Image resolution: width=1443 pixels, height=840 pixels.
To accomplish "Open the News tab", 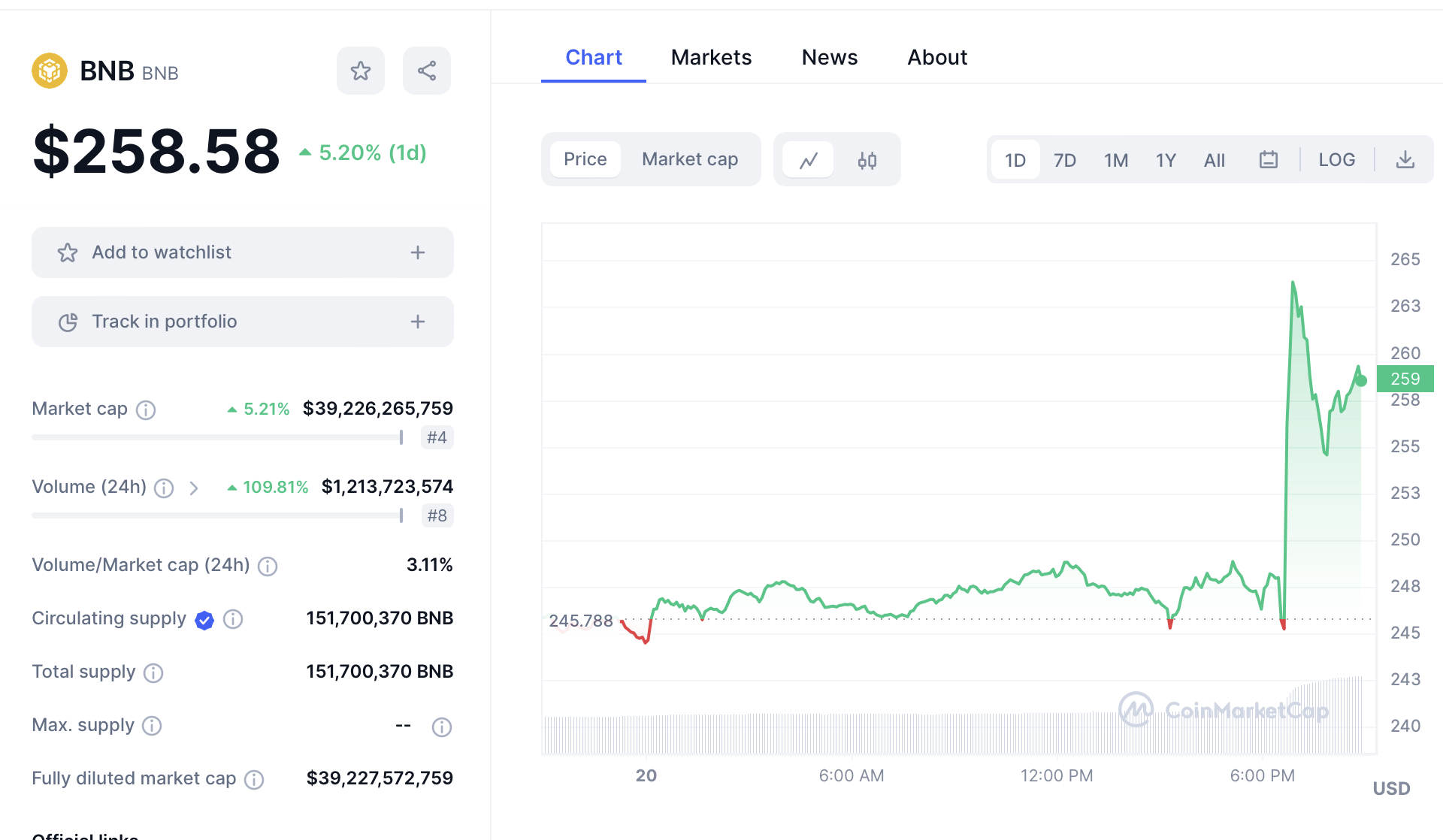I will click(x=829, y=57).
